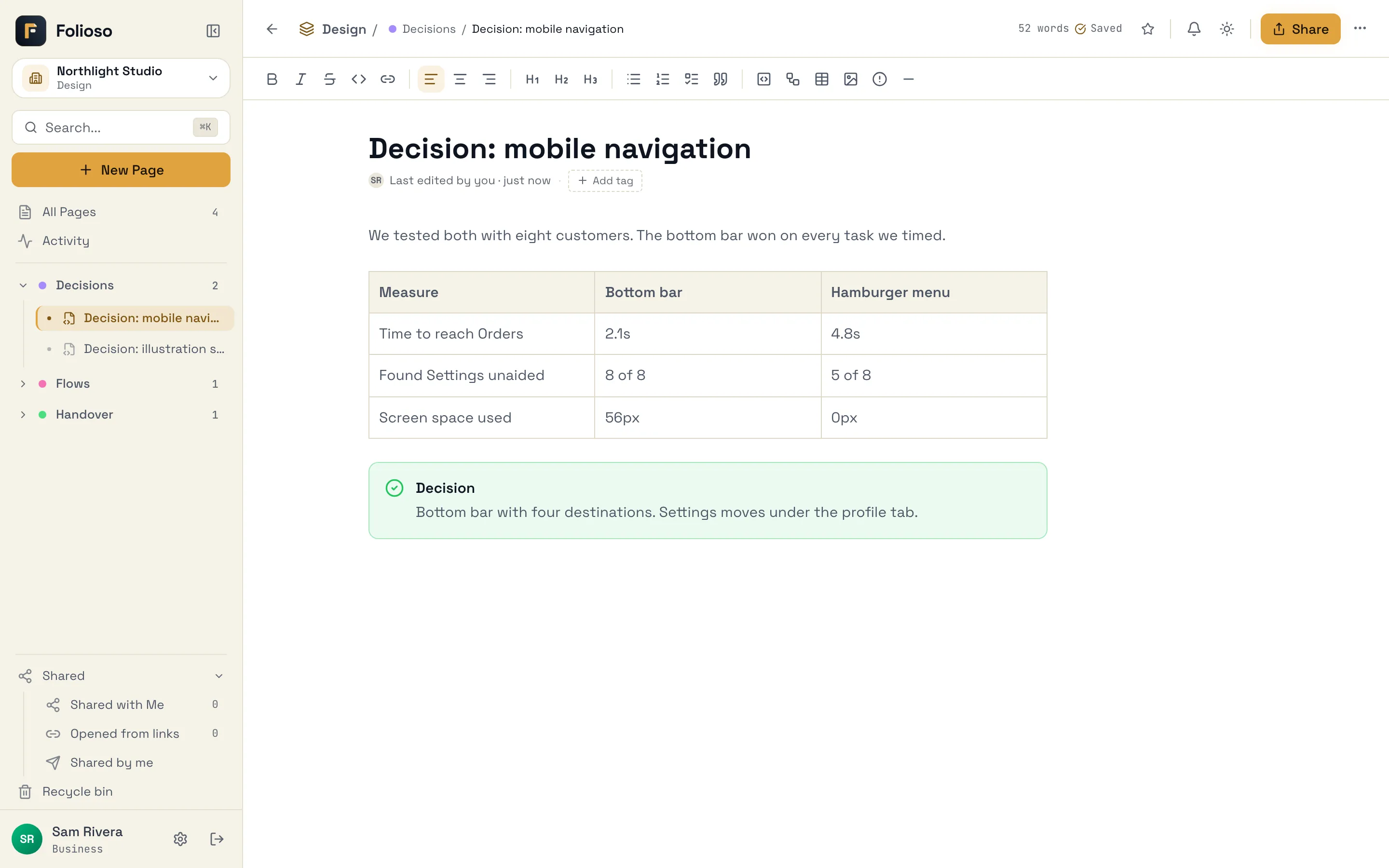
Task: Click the Share button
Action: coord(1300,29)
